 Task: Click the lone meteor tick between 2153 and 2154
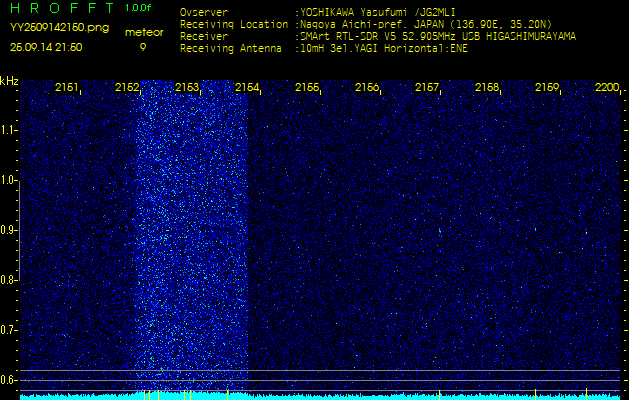228,394
